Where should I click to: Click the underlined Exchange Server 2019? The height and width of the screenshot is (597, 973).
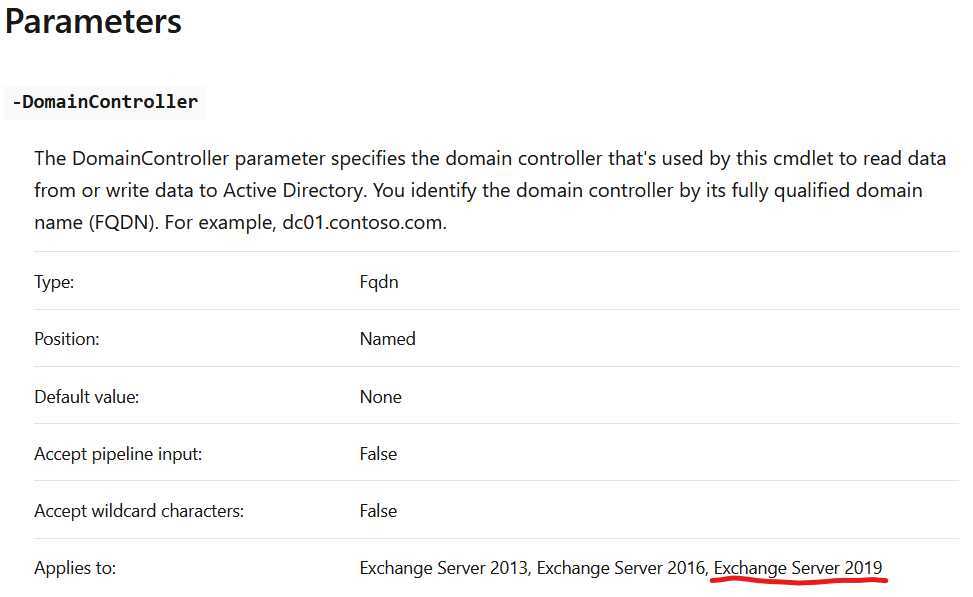point(798,568)
